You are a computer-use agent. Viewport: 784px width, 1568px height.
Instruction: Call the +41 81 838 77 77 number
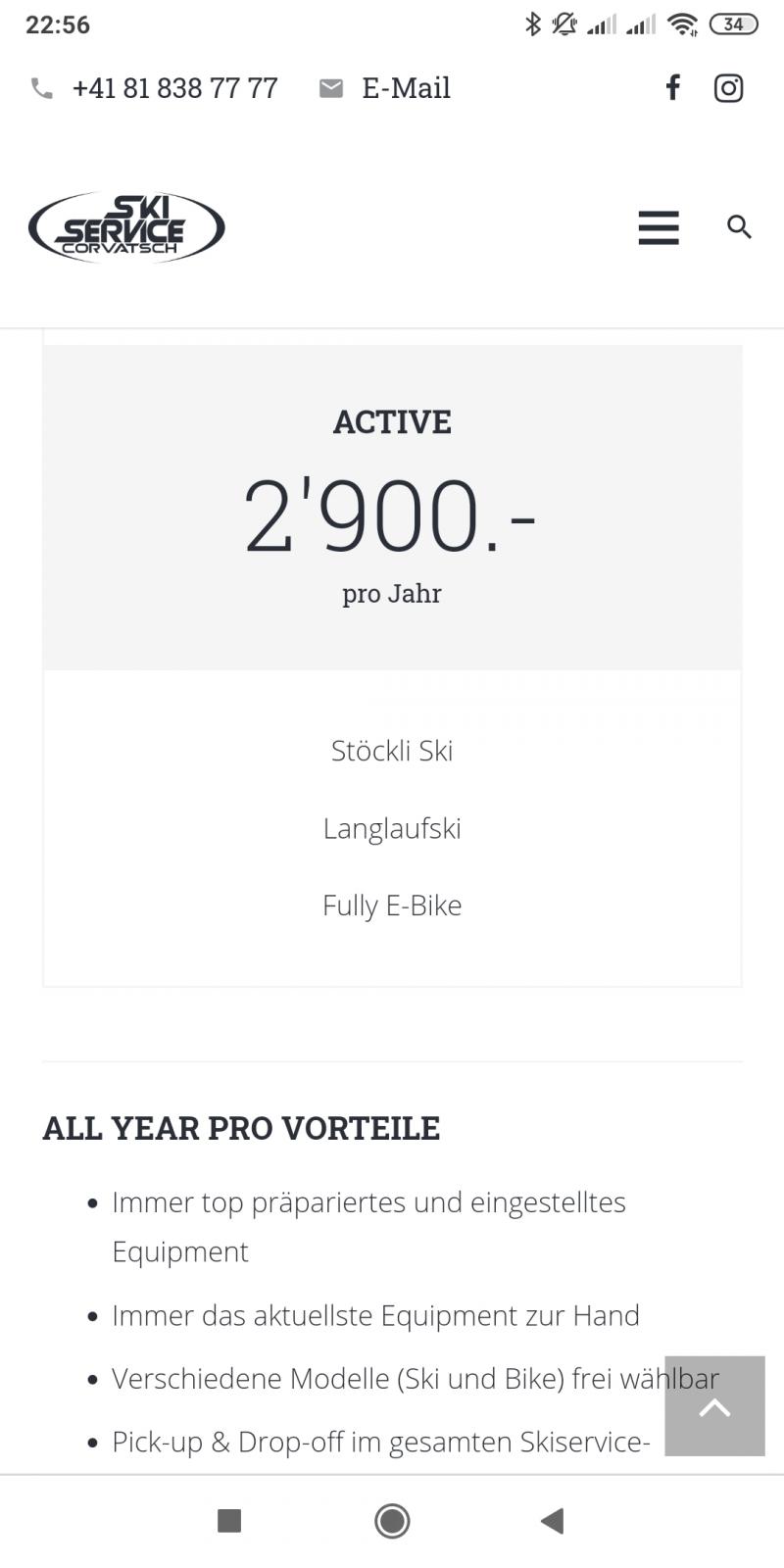(x=174, y=88)
